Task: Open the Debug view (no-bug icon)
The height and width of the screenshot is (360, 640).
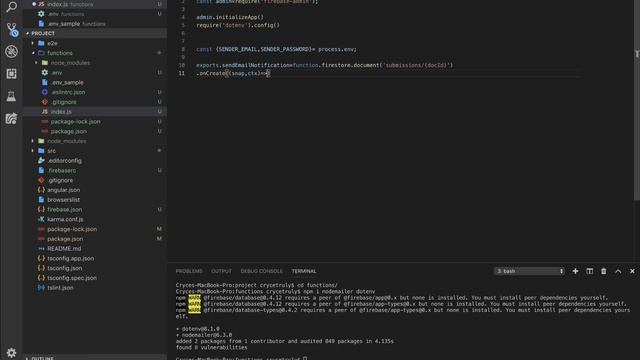Action: coord(11,51)
